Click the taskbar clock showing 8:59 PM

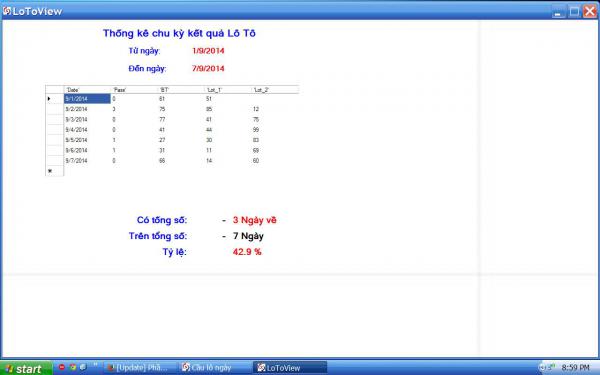coord(575,368)
